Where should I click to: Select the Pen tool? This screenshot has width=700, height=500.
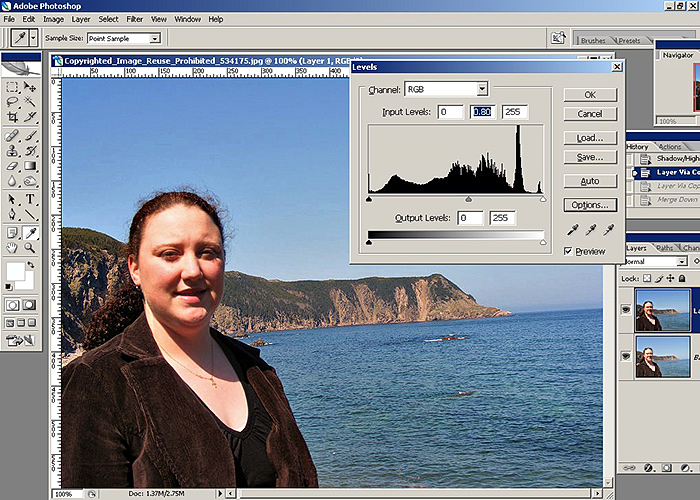(12, 215)
